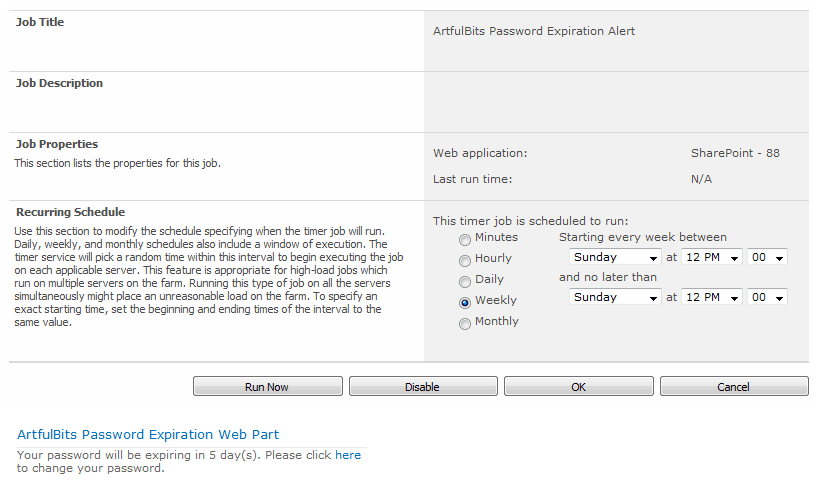Screen dimensions: 822x488
Task: Choose the Daily schedule option
Action: point(464,282)
